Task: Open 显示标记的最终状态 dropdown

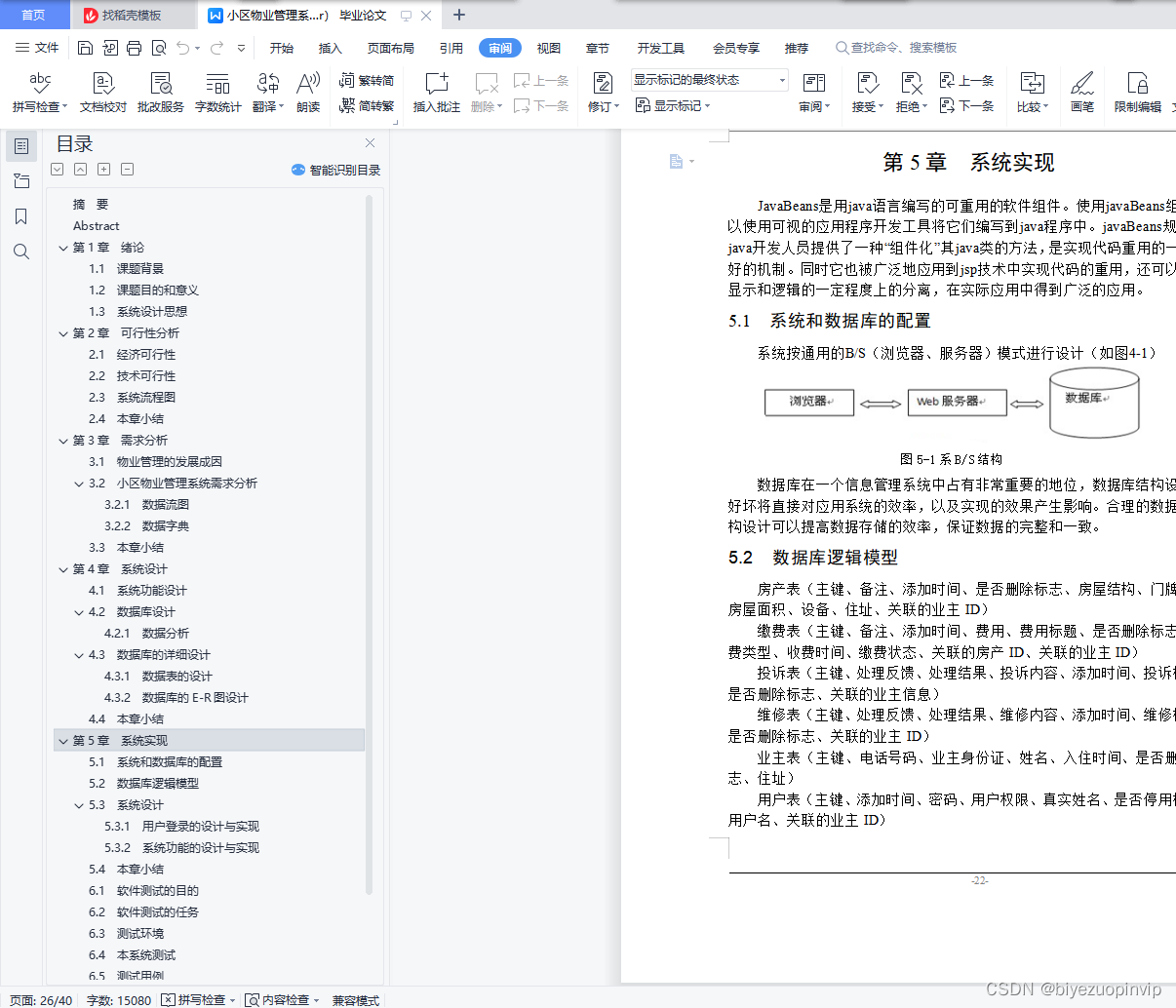Action: (709, 80)
